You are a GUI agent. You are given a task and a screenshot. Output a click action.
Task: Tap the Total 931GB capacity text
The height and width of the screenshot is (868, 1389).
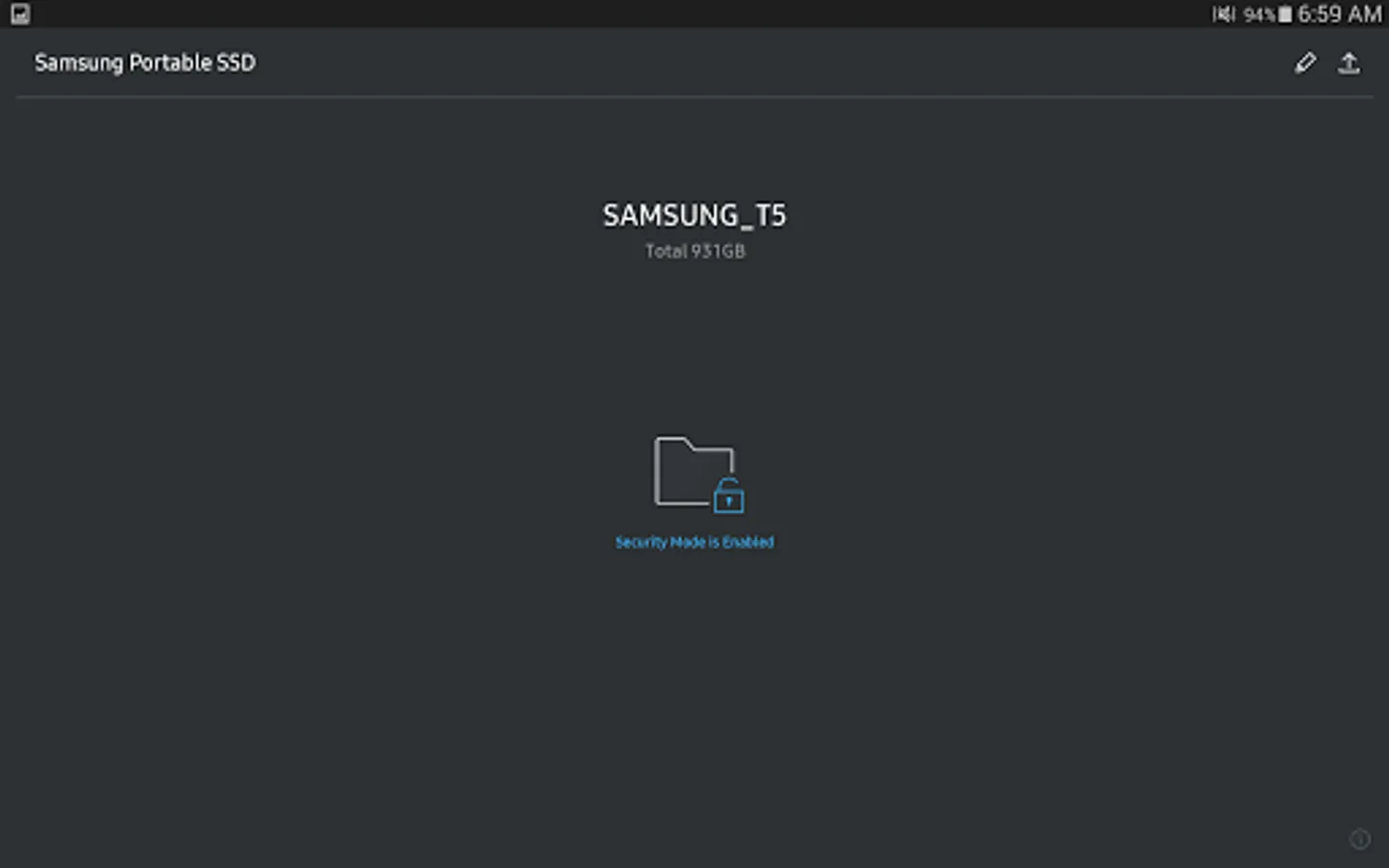(x=694, y=251)
